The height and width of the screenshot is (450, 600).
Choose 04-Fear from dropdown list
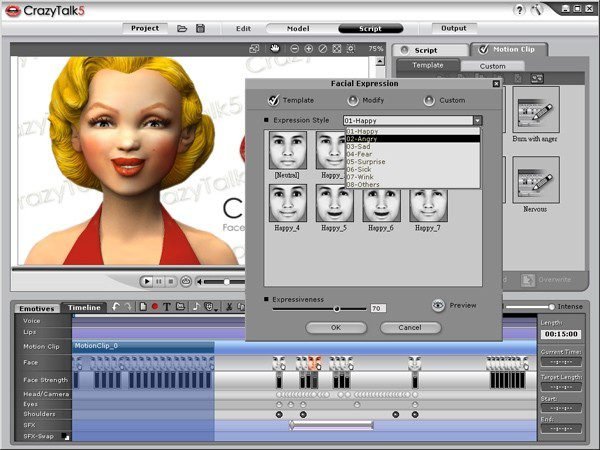pos(412,154)
